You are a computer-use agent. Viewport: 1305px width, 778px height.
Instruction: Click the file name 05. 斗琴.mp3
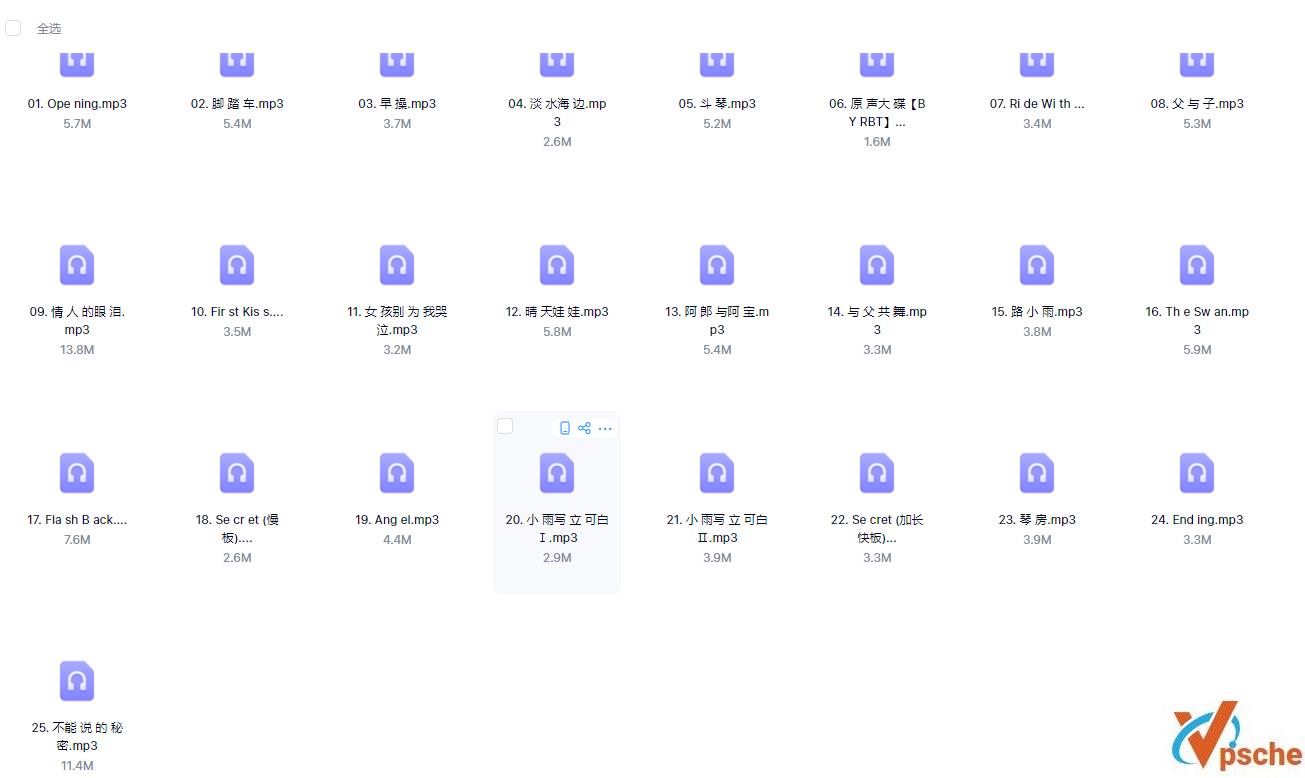pos(717,104)
